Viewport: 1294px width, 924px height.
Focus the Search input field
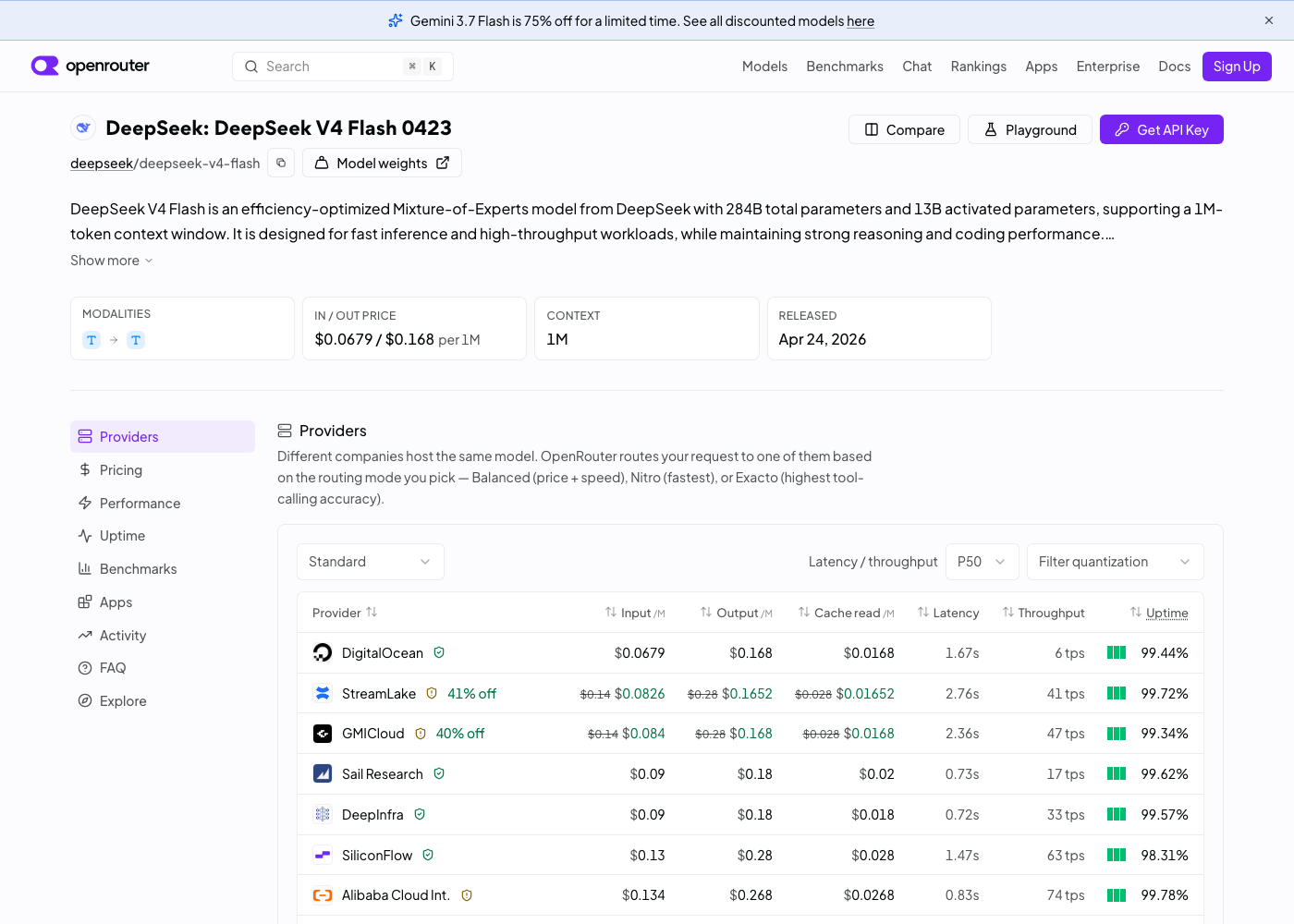pos(343,67)
